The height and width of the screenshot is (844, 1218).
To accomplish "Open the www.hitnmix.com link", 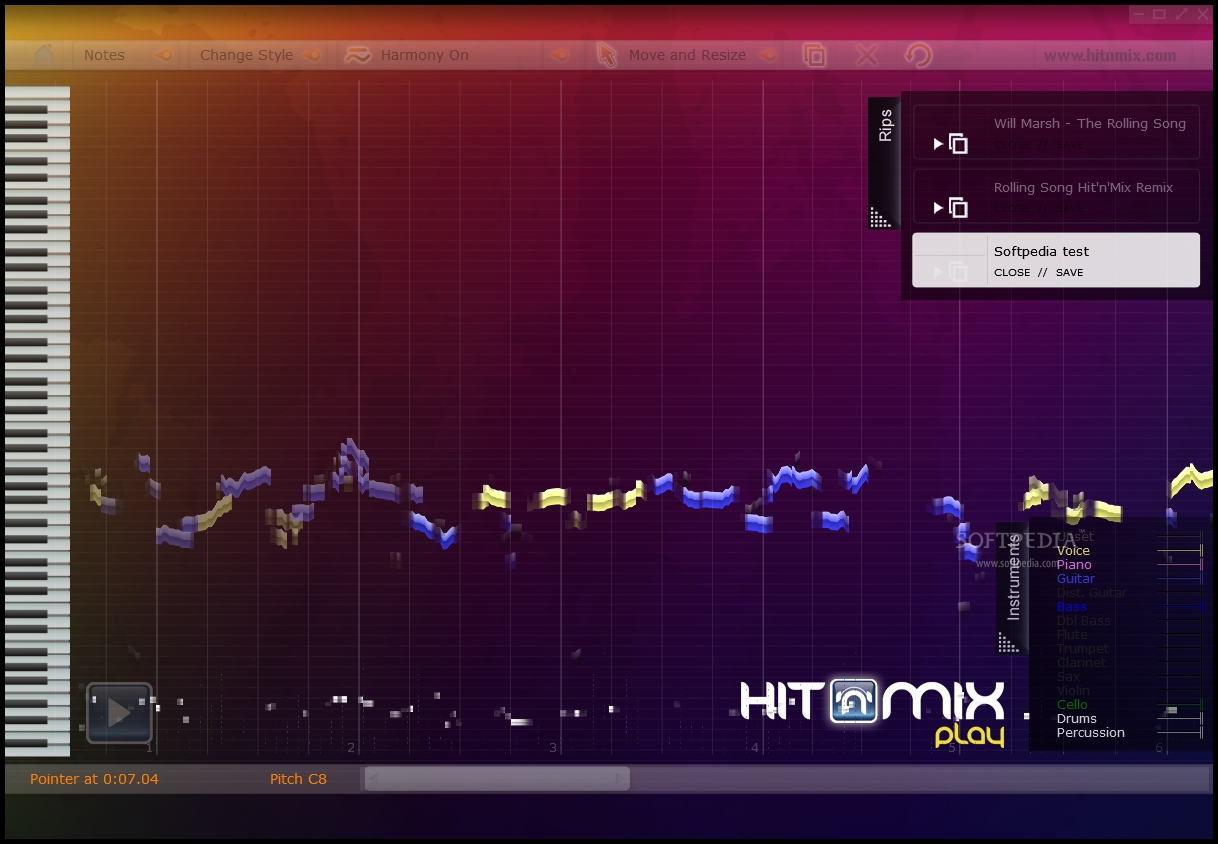I will (x=1110, y=56).
